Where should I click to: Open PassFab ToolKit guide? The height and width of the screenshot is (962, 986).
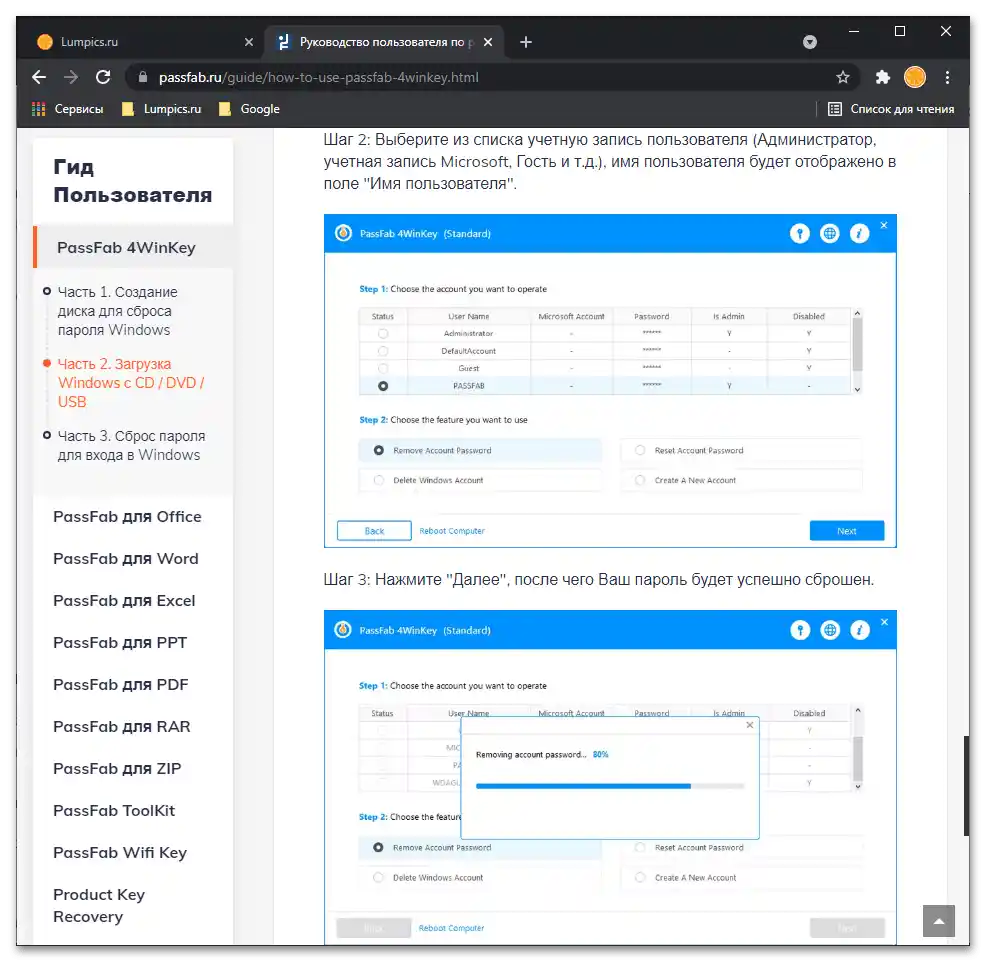114,811
